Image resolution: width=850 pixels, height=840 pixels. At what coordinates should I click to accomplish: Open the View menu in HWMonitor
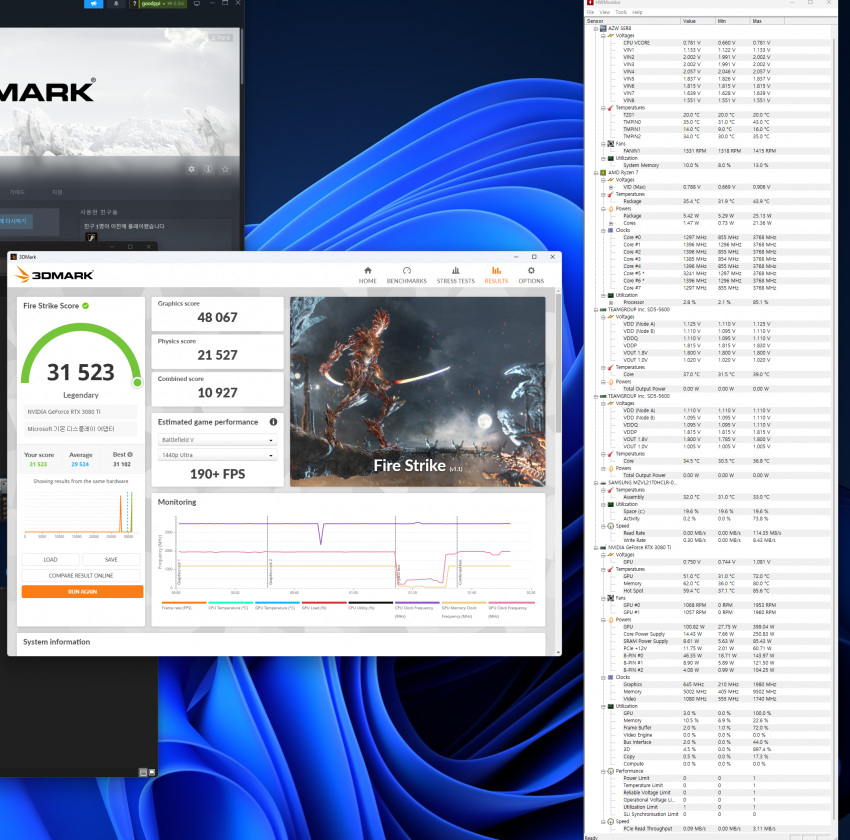(x=604, y=12)
